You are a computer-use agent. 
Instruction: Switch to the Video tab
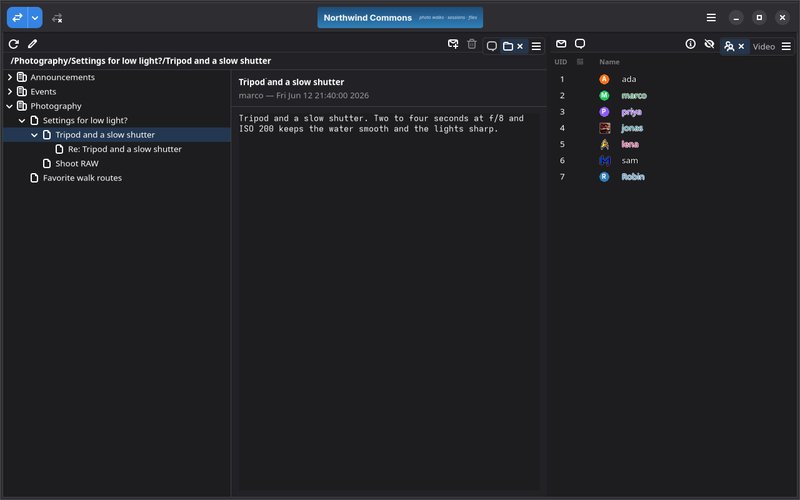tap(764, 46)
